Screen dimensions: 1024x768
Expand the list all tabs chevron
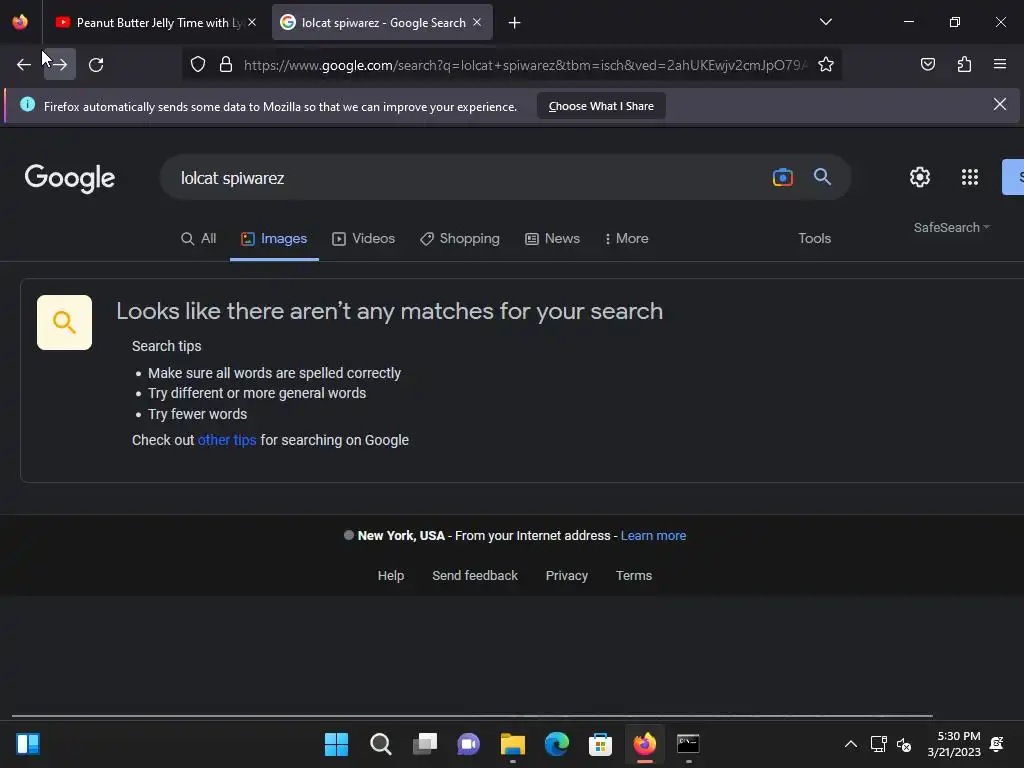click(x=825, y=22)
